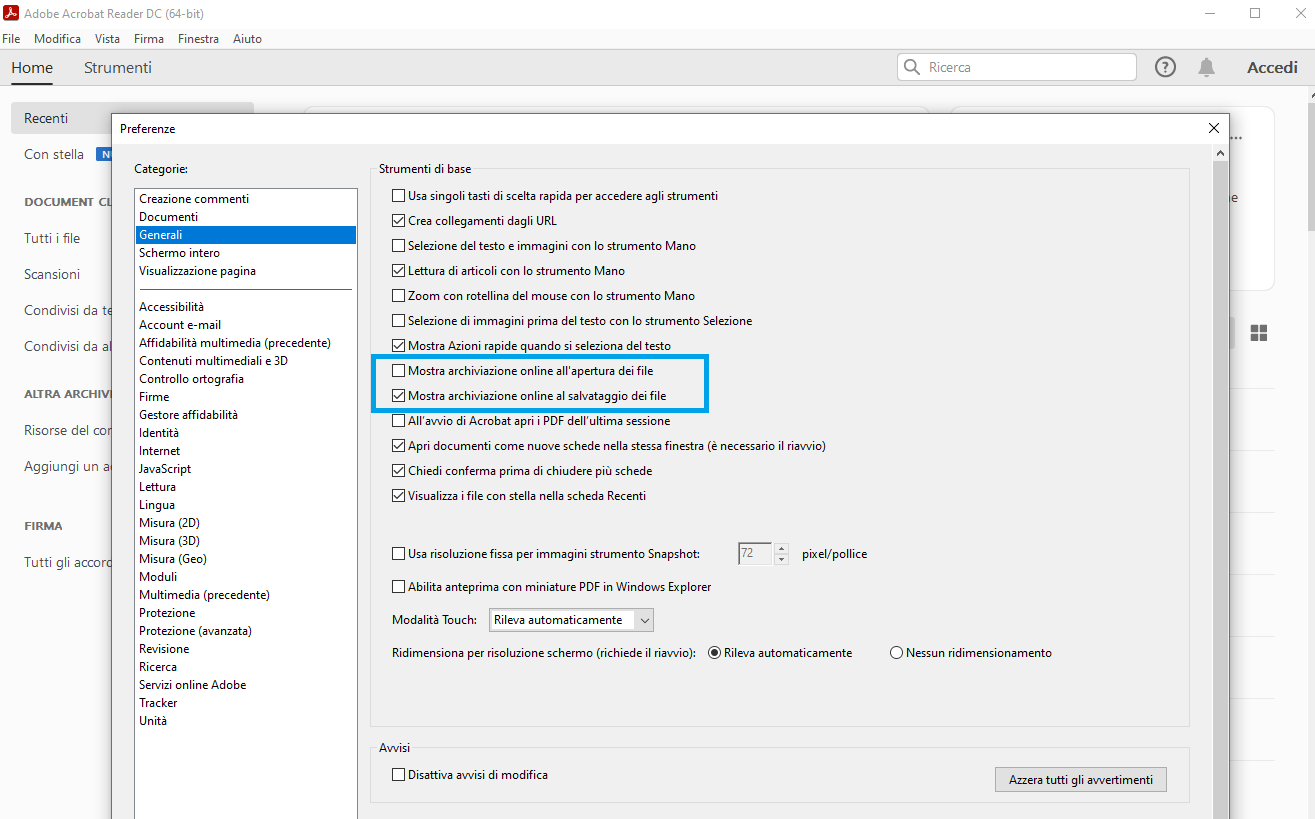The height and width of the screenshot is (819, 1315).
Task: Open the File menu
Action: click(x=11, y=39)
